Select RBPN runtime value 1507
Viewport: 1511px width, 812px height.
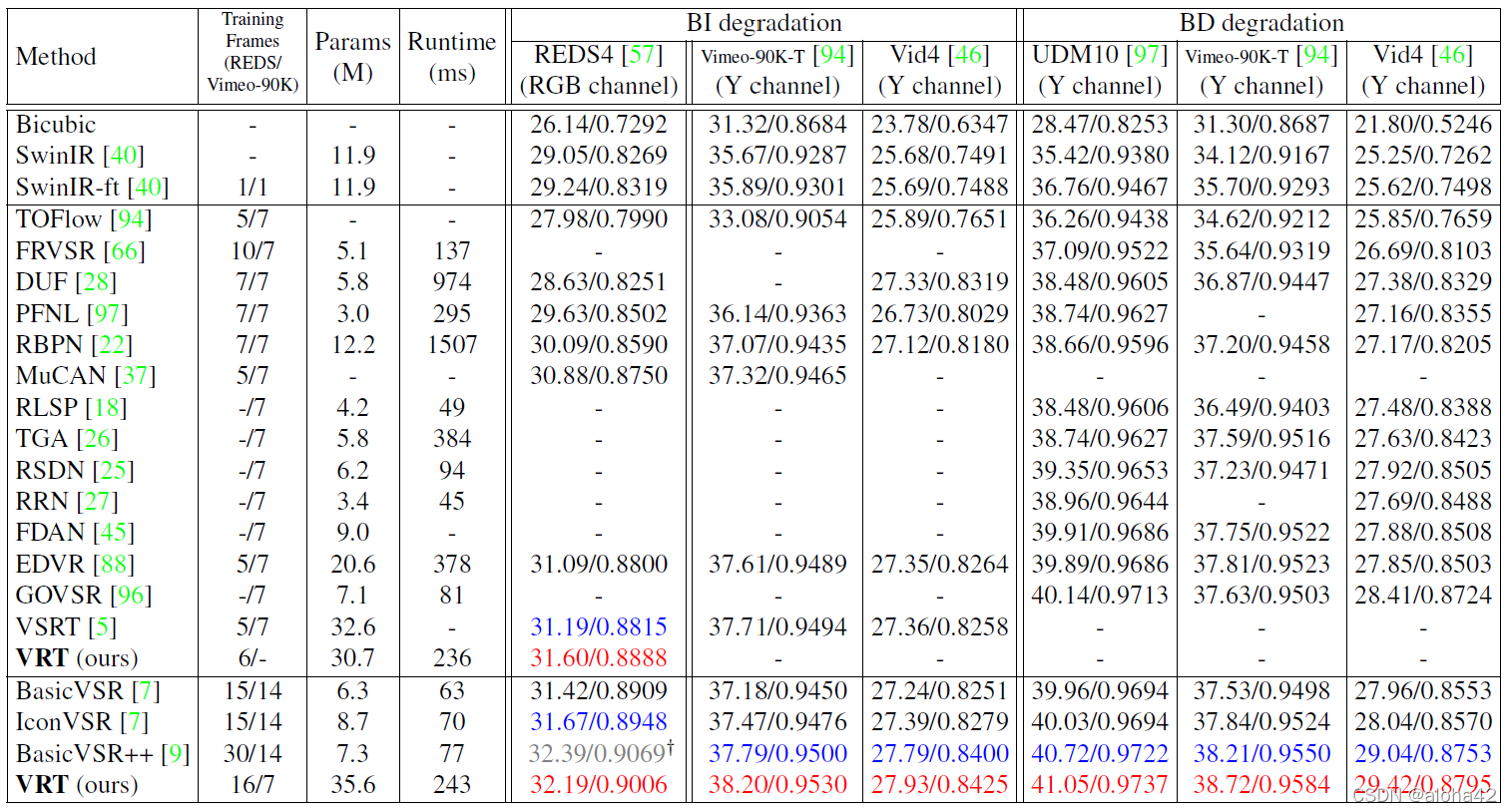tap(452, 345)
